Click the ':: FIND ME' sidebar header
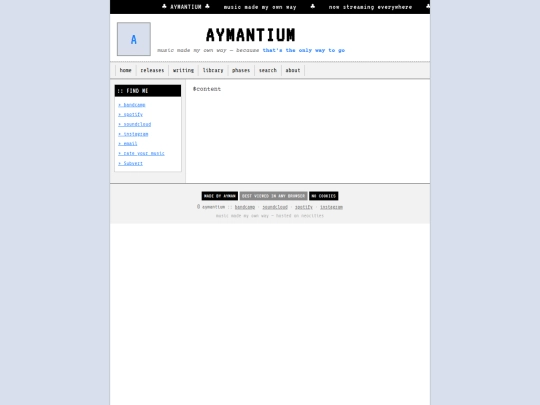Screen dimensions: 540x405 coord(148,91)
